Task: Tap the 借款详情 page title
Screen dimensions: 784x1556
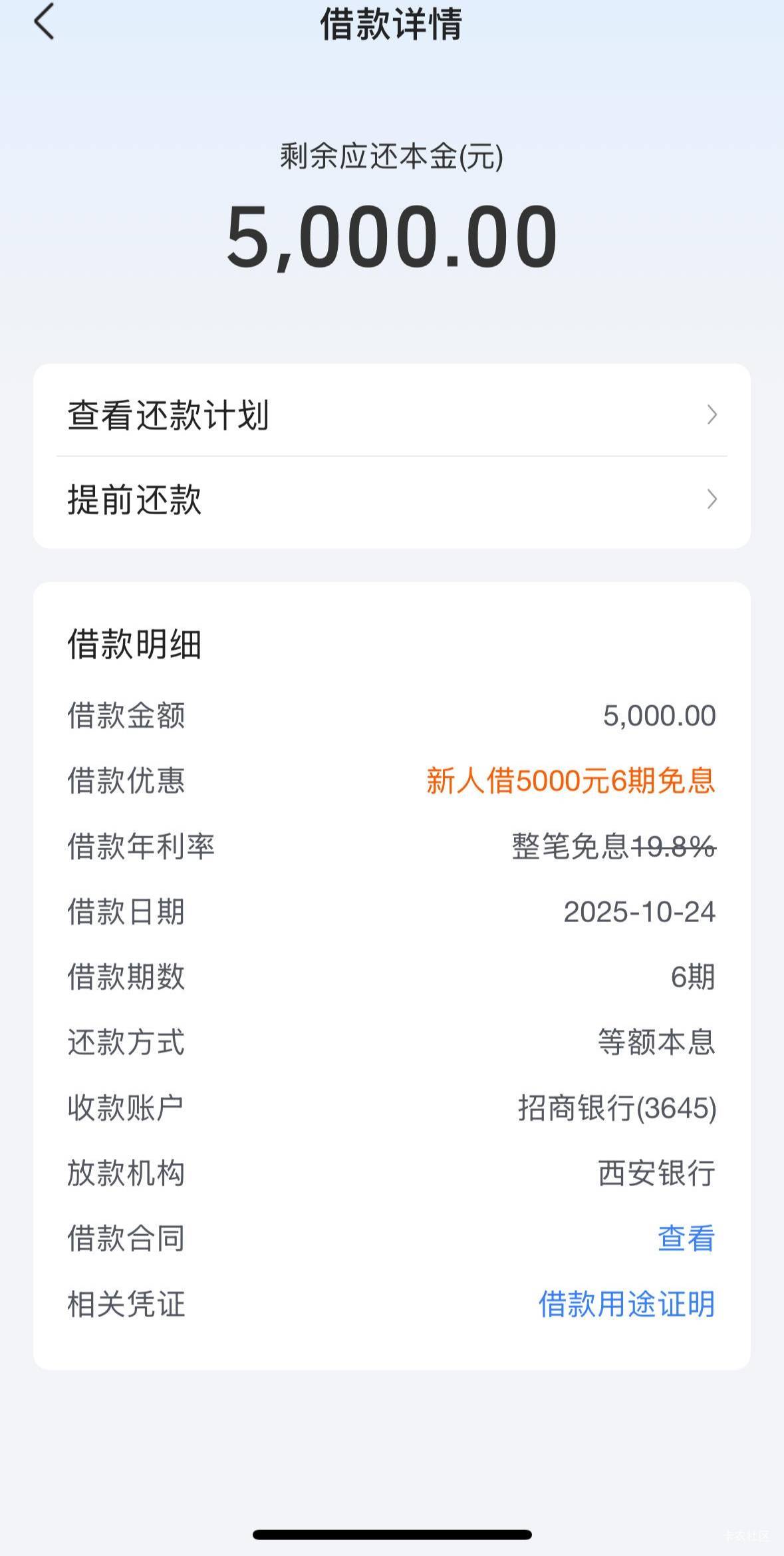Action: [x=392, y=24]
